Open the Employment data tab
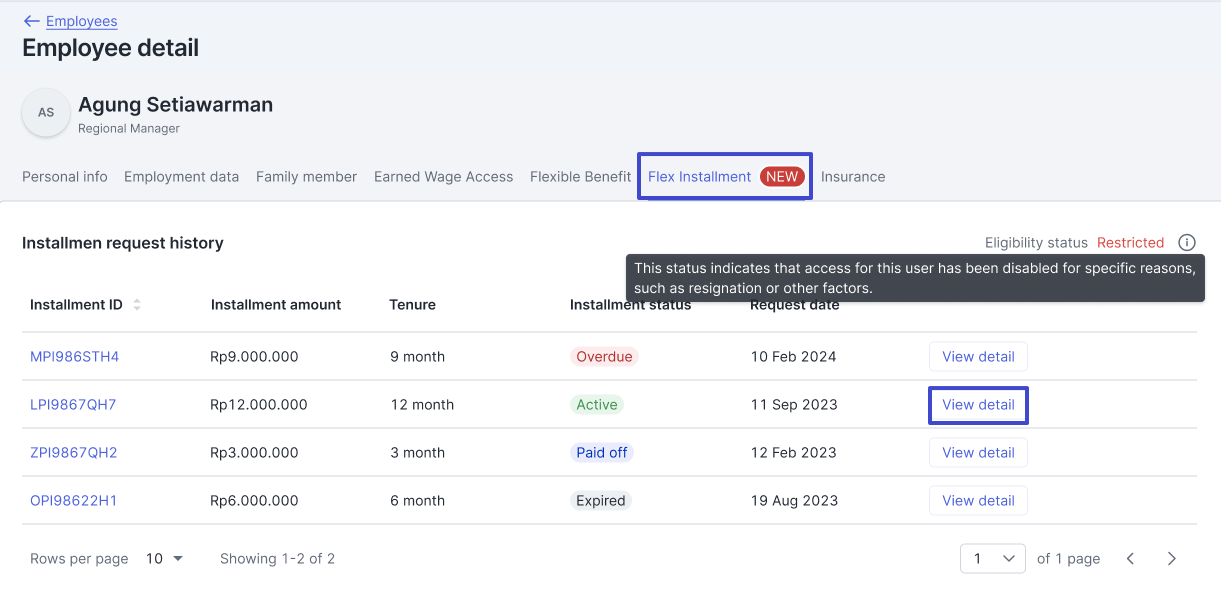1221x593 pixels. pyautogui.click(x=181, y=177)
